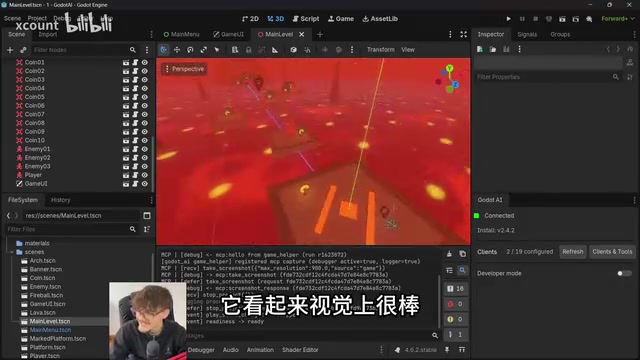
Task: Load an existing resource in Inspector
Action: [493, 49]
